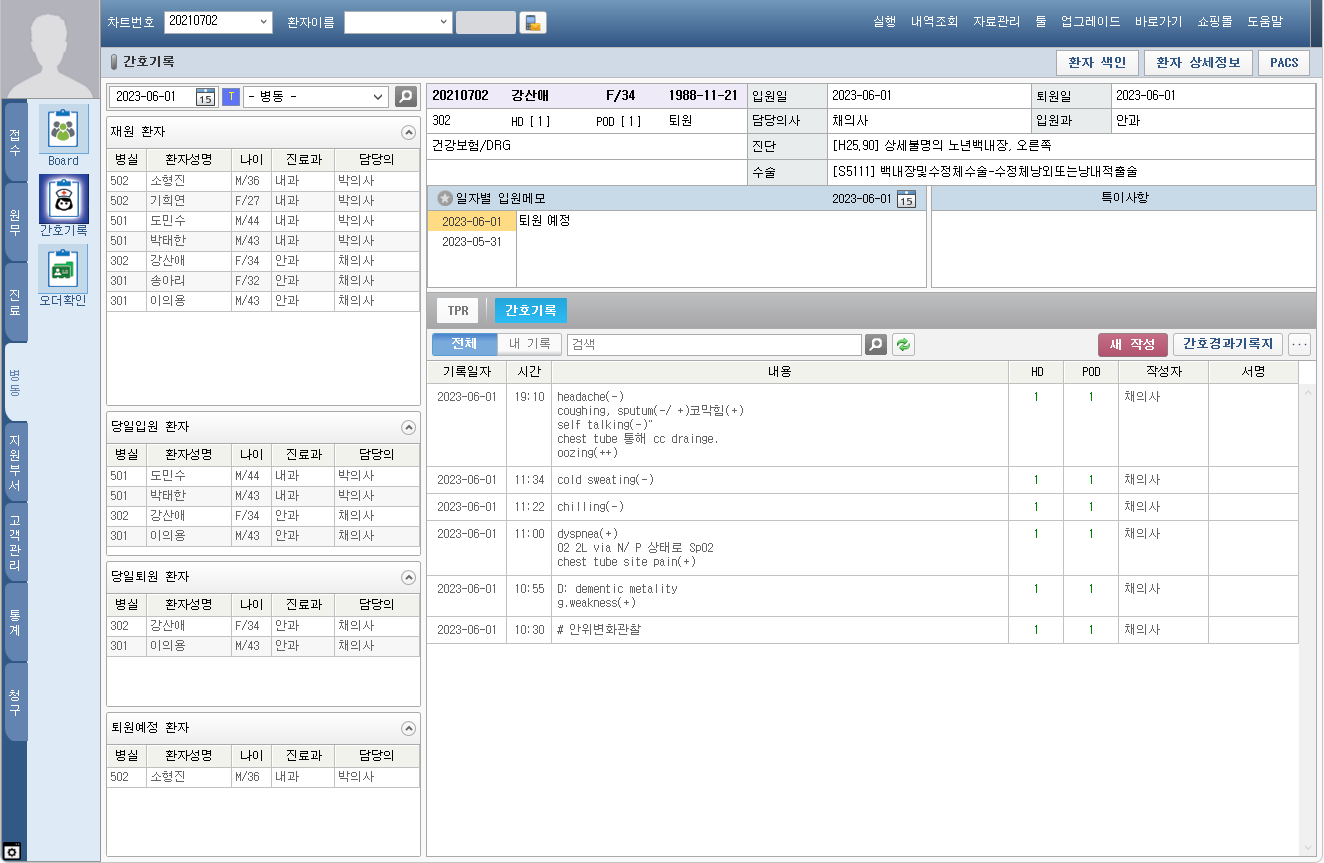
Task: Open 환자 상세정보 button
Action: point(1197,63)
